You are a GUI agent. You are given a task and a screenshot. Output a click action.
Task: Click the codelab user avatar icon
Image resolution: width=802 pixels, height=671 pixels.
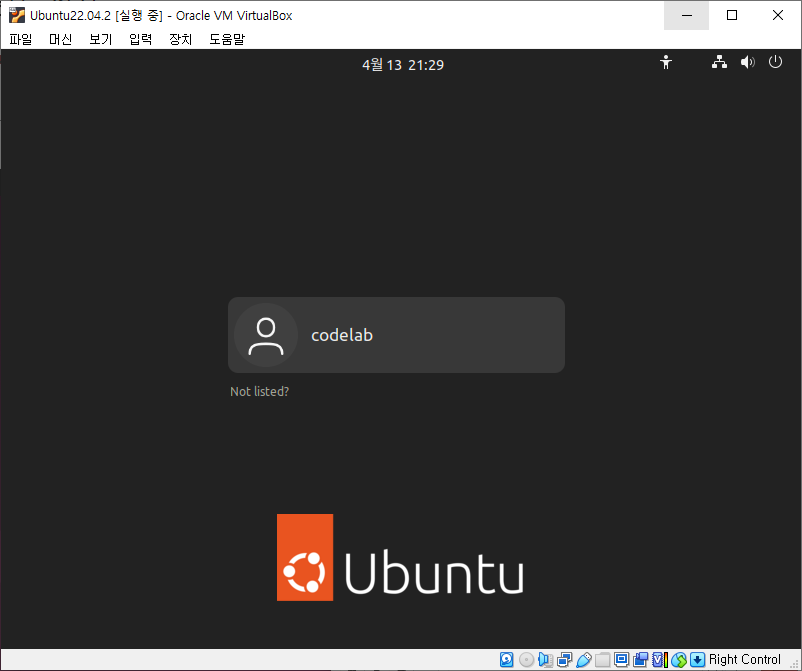[266, 335]
